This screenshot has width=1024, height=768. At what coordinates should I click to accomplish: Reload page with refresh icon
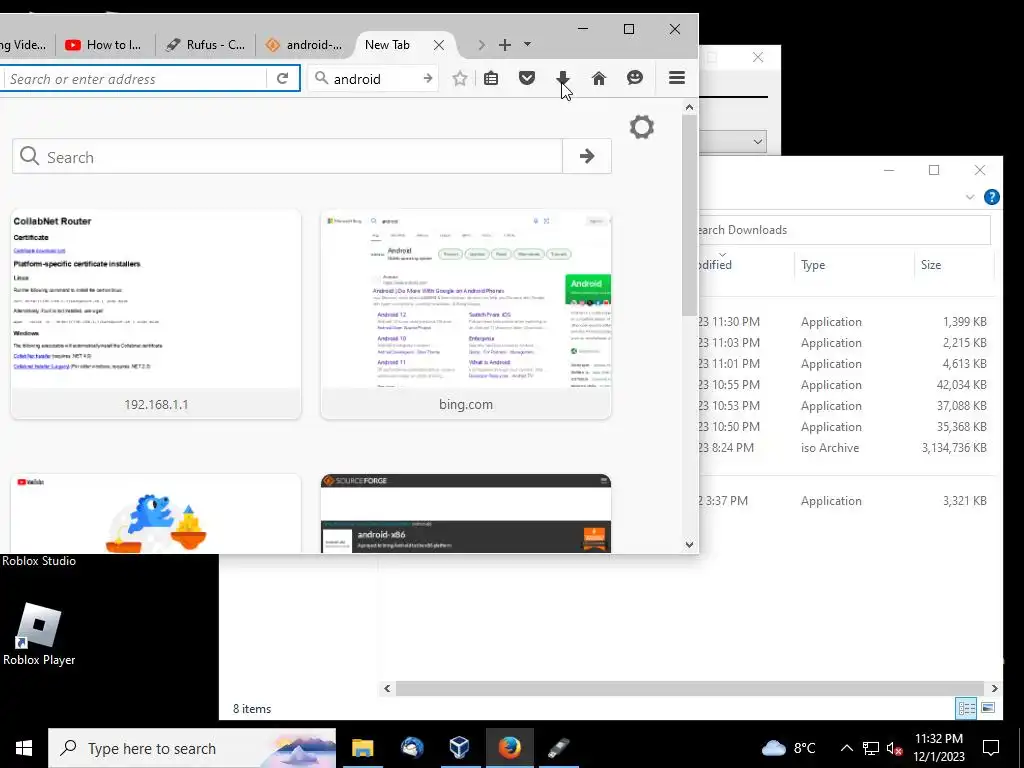[282, 78]
